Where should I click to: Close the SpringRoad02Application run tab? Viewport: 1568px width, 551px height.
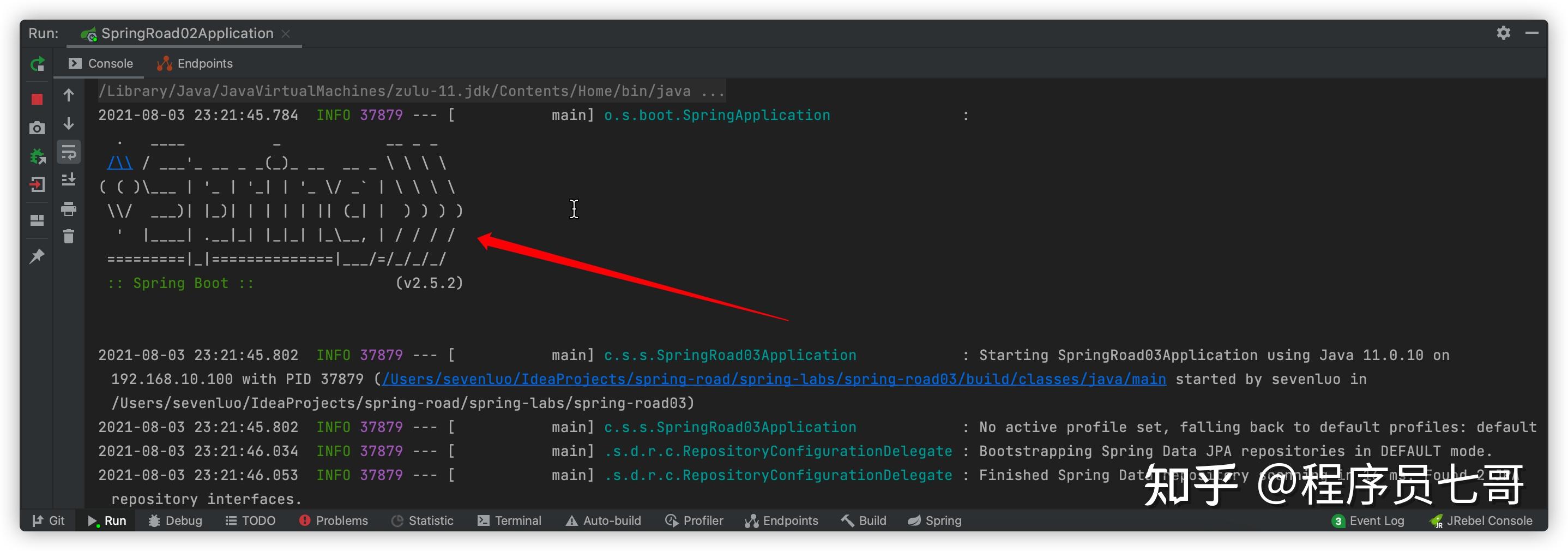286,33
